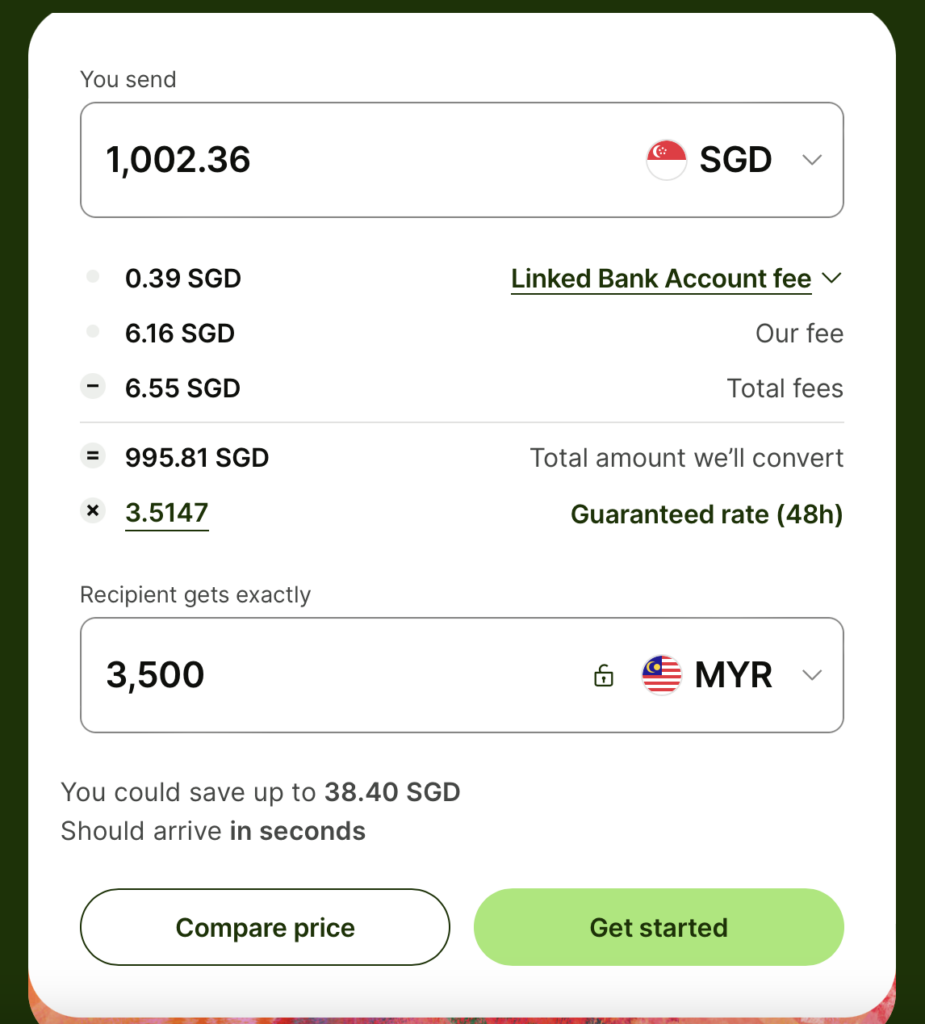Click the minus icon beside total fees
The height and width of the screenshot is (1024, 925).
92,388
